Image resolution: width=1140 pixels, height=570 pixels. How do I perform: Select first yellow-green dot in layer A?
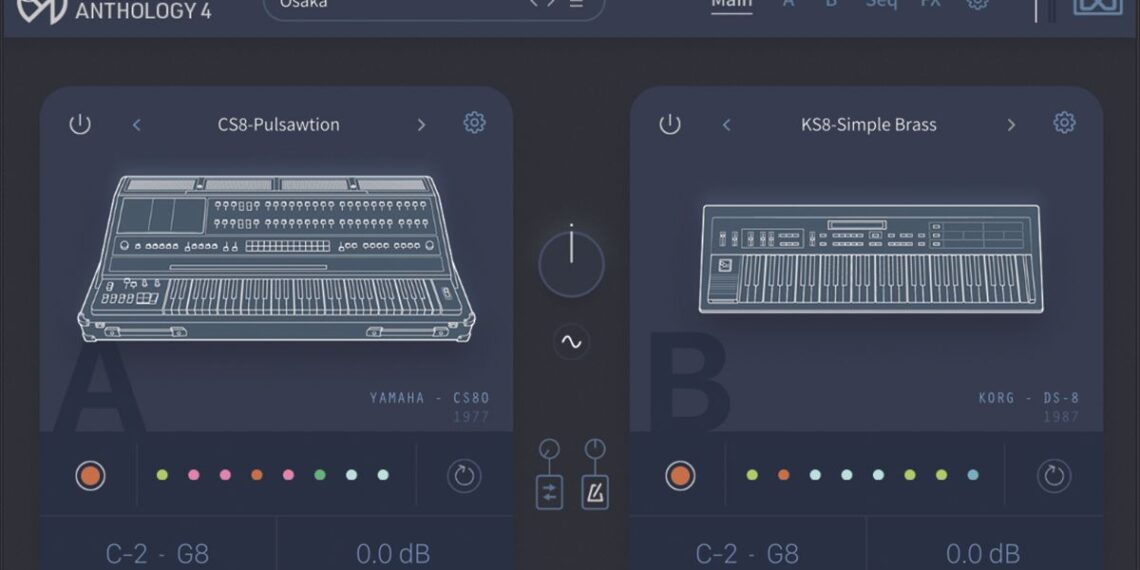pos(162,475)
